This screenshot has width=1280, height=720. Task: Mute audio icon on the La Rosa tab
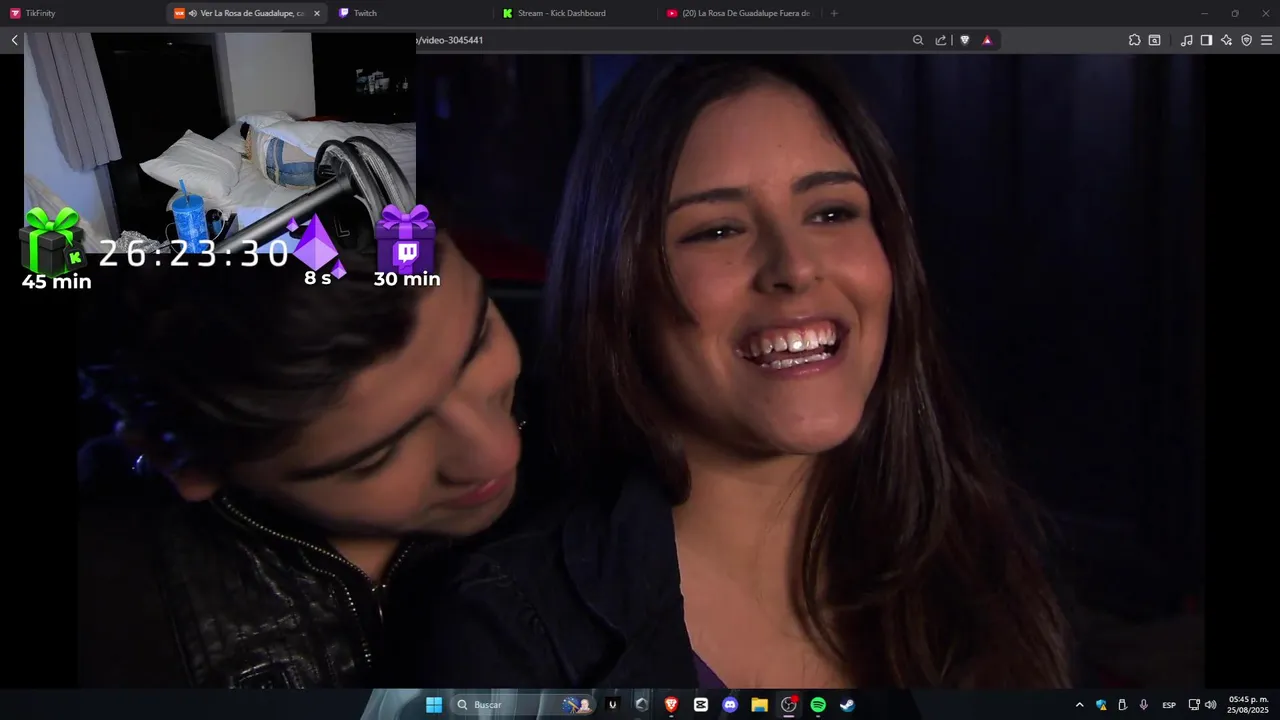(x=192, y=13)
